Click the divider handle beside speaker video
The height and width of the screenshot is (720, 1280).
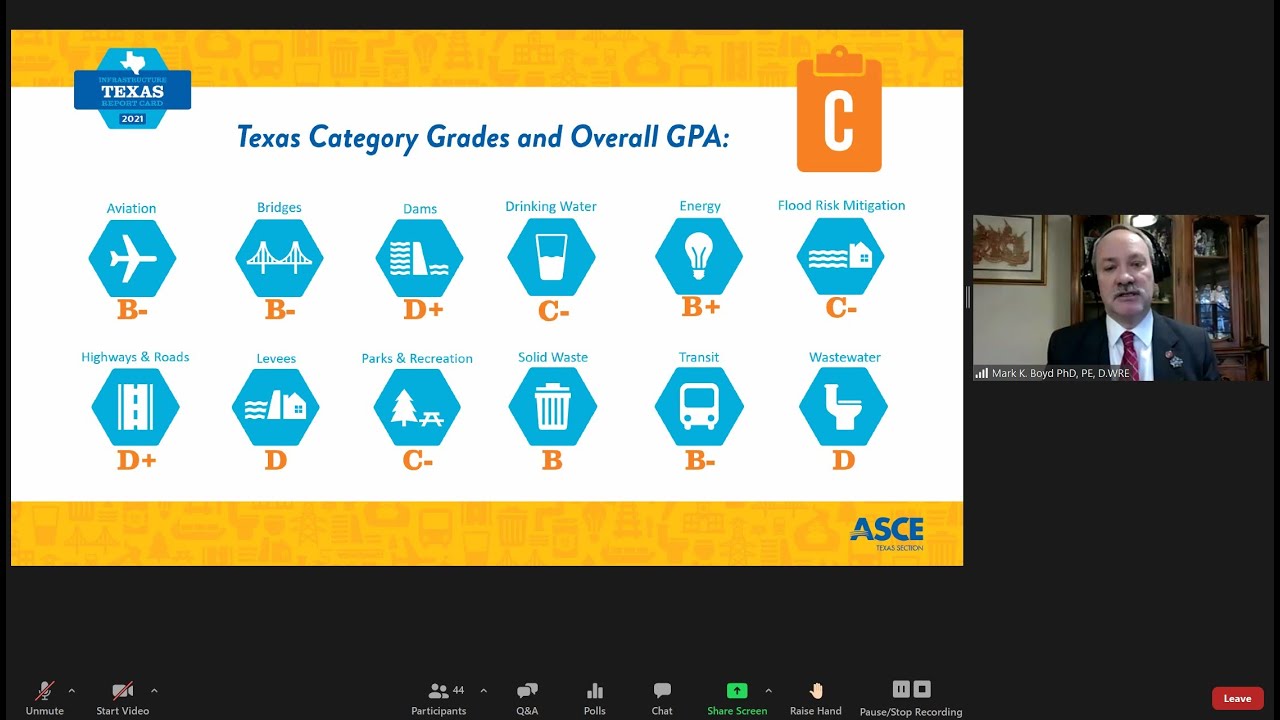point(968,297)
